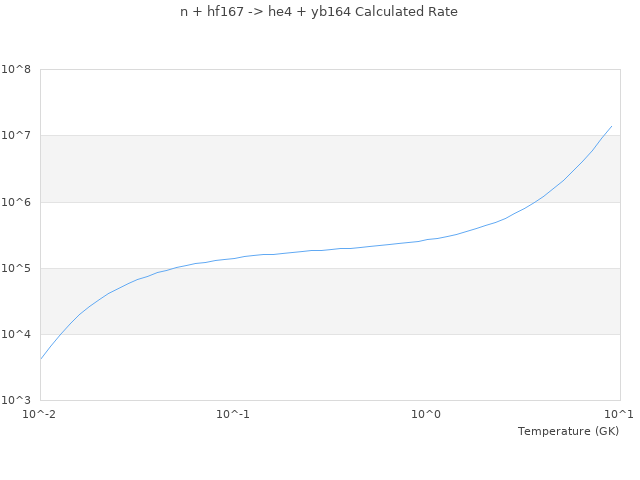Select the 10^8 y-axis tick label
Viewport: 640px width, 480px height.
tap(16, 70)
